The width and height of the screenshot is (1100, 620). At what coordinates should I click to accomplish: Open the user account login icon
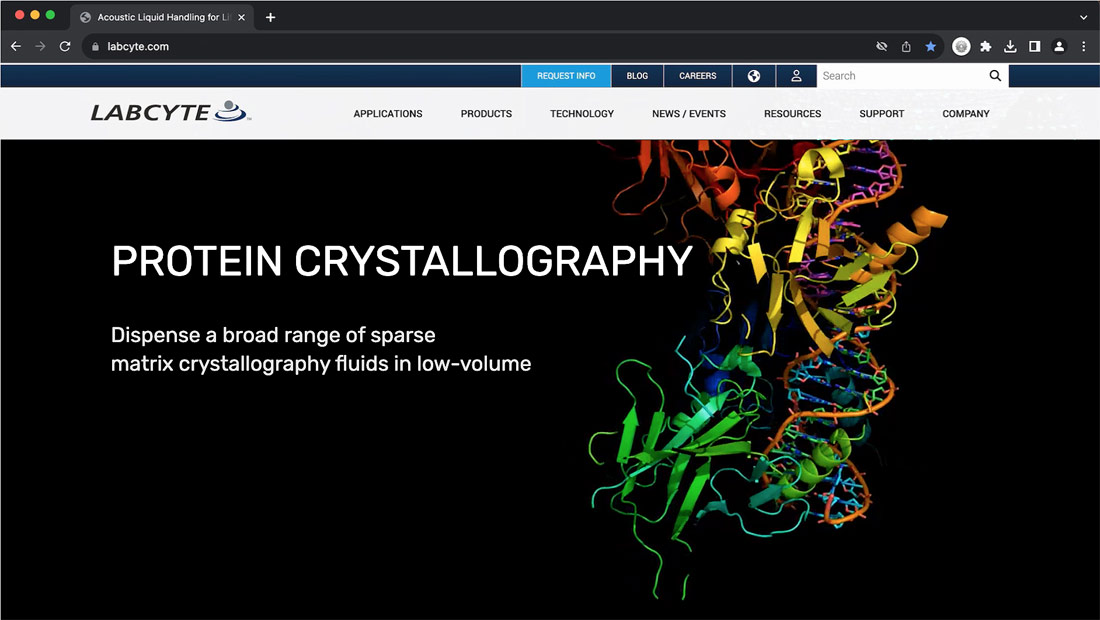point(796,76)
